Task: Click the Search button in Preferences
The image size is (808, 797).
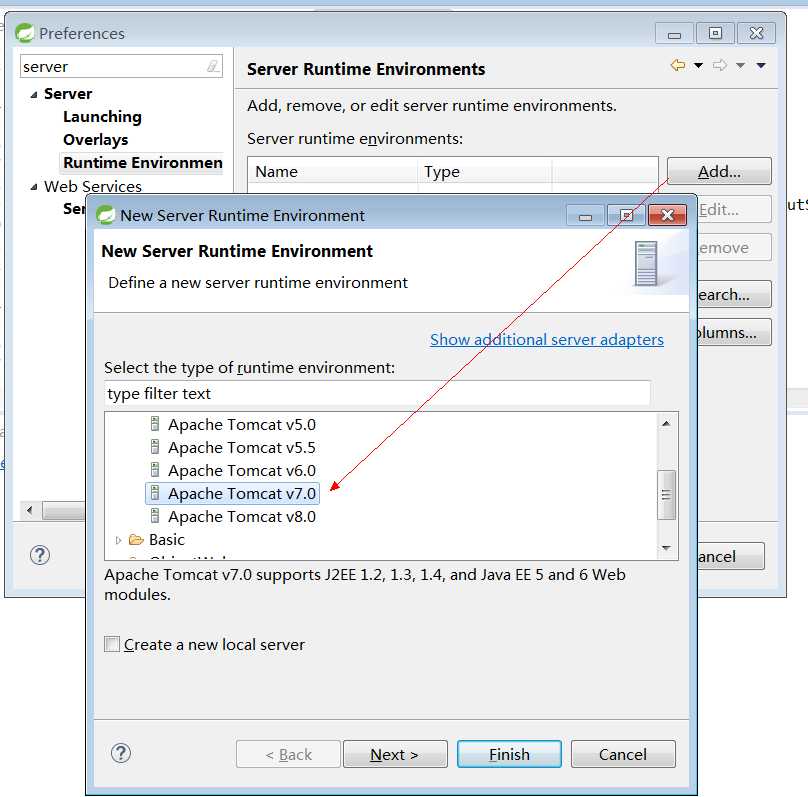Action: click(734, 294)
